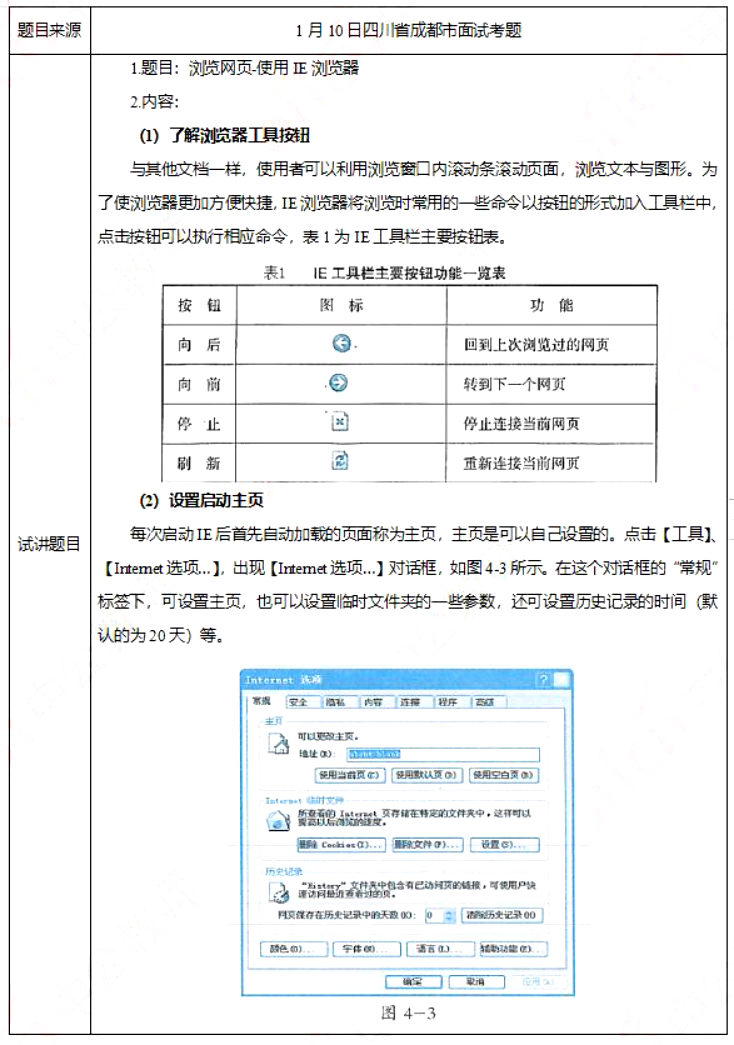Click the 历史记录 group label in the dialog

click(284, 871)
